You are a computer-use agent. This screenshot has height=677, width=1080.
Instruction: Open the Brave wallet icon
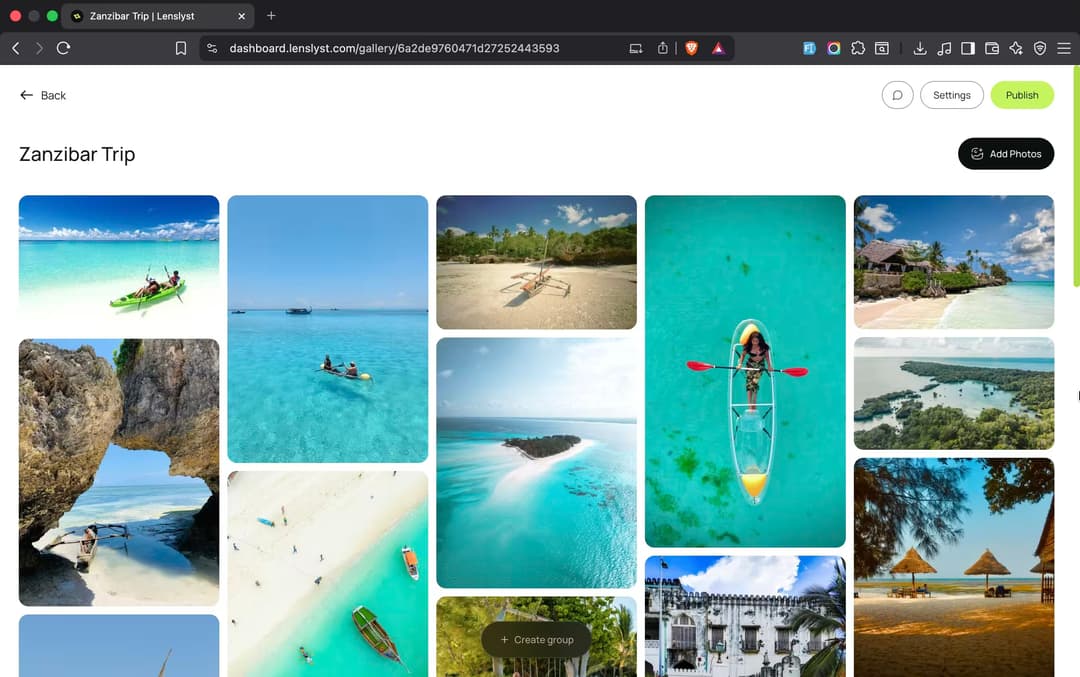[992, 48]
